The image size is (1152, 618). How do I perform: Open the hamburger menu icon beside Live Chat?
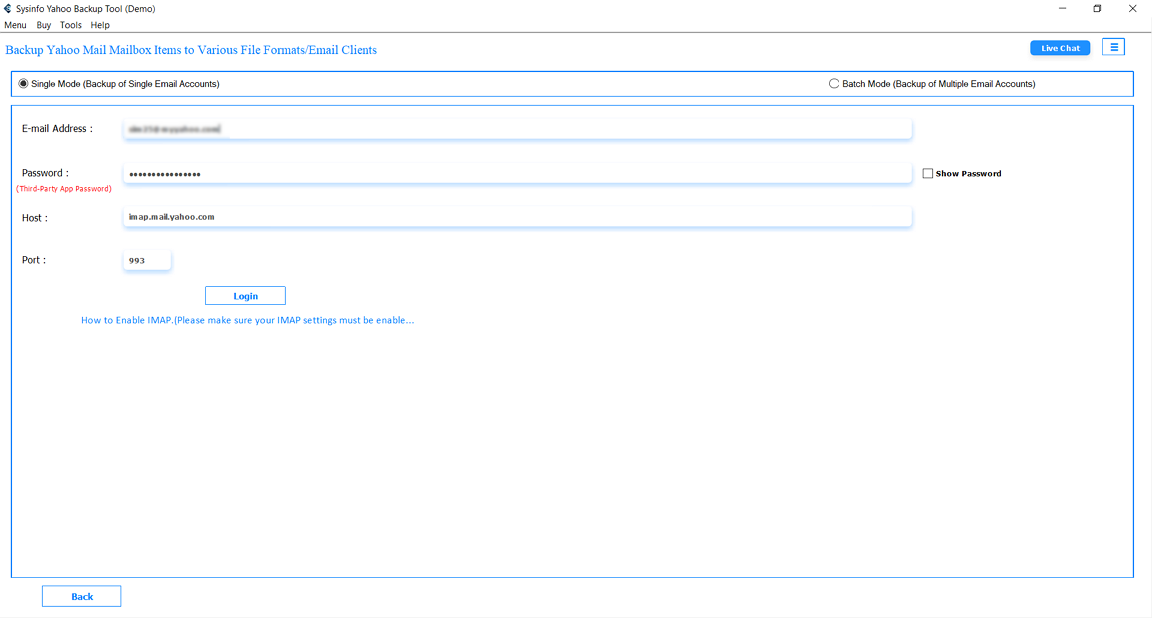[x=1114, y=47]
